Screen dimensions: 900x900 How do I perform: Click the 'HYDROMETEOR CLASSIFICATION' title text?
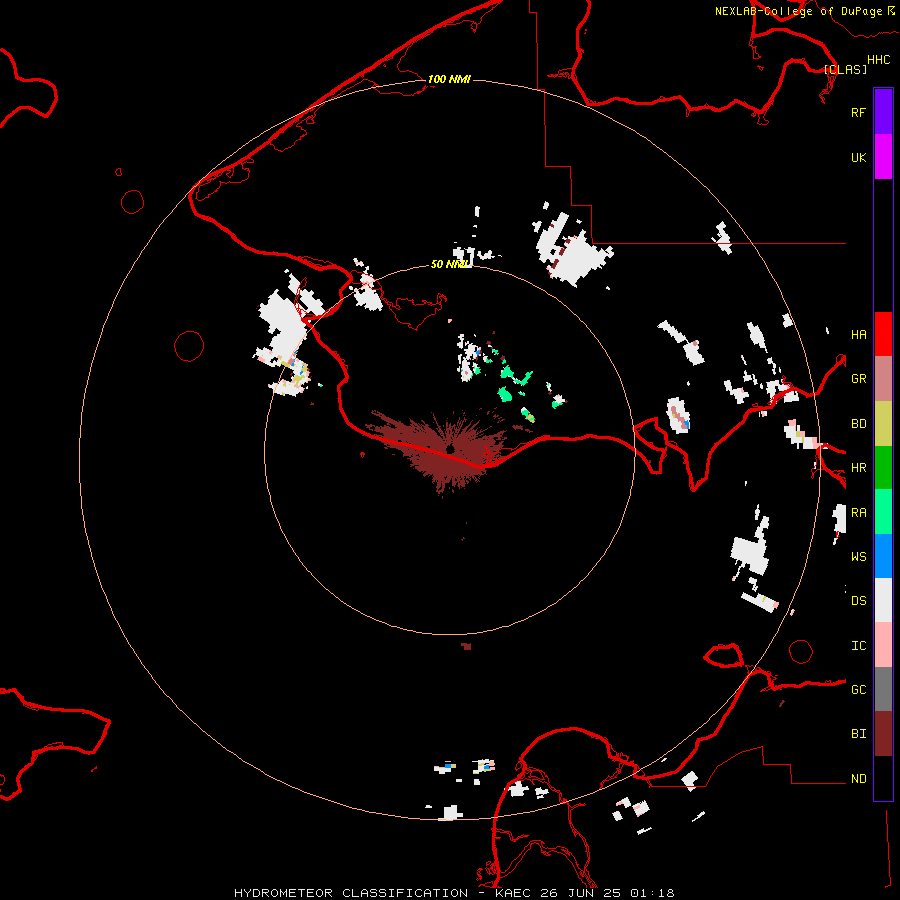[351, 893]
